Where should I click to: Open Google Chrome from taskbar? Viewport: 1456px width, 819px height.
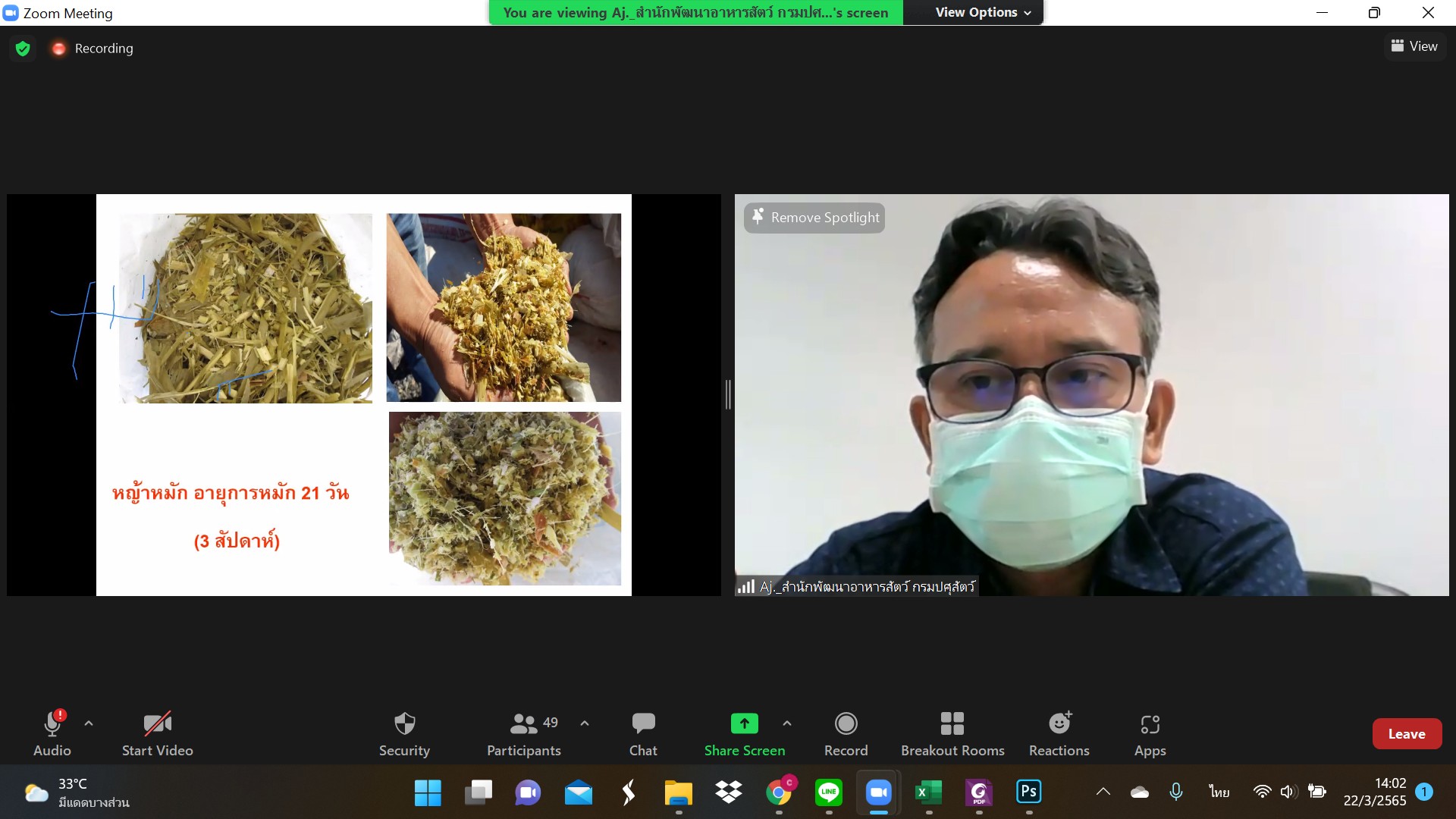tap(779, 792)
